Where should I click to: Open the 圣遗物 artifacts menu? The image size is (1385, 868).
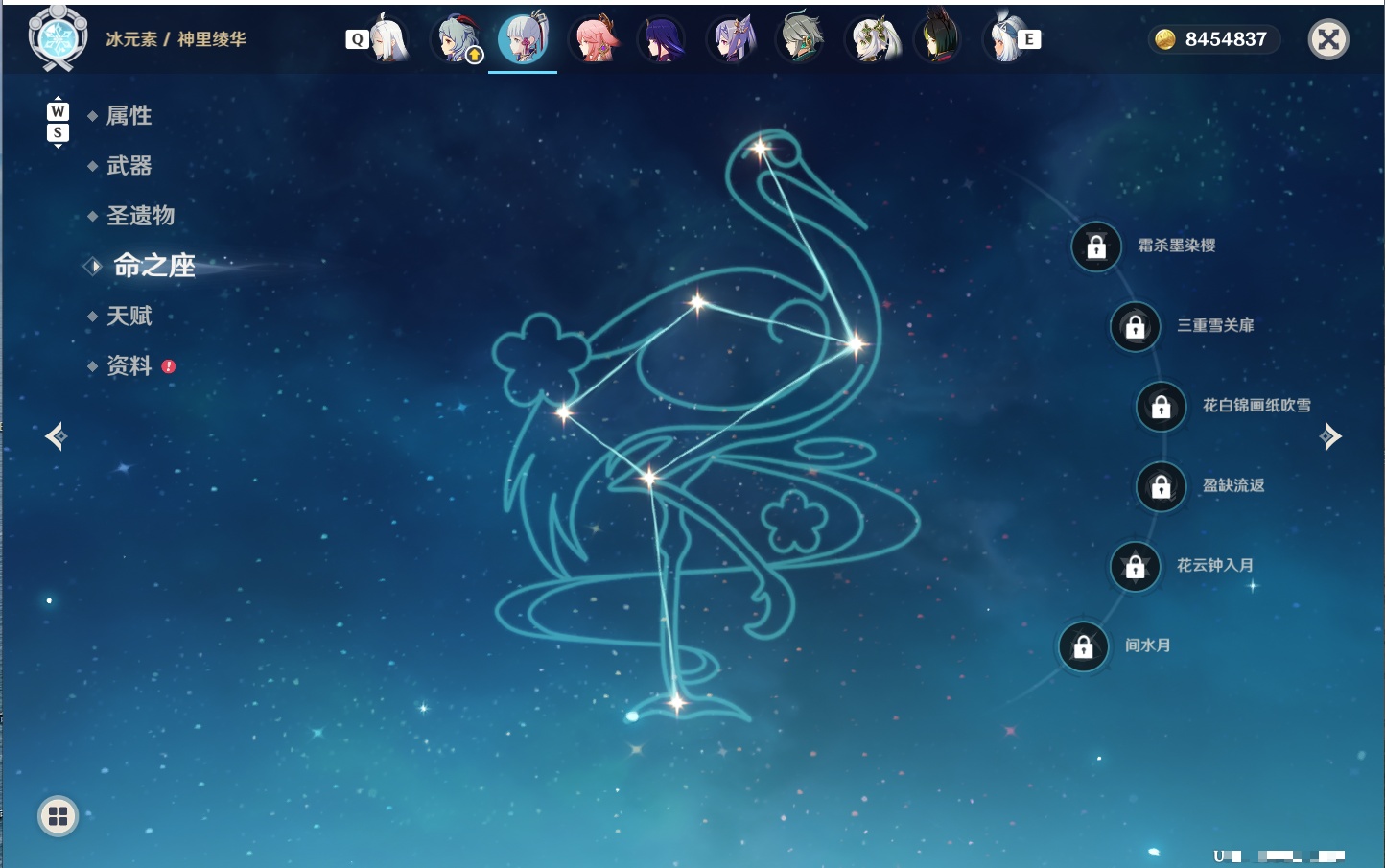[140, 216]
